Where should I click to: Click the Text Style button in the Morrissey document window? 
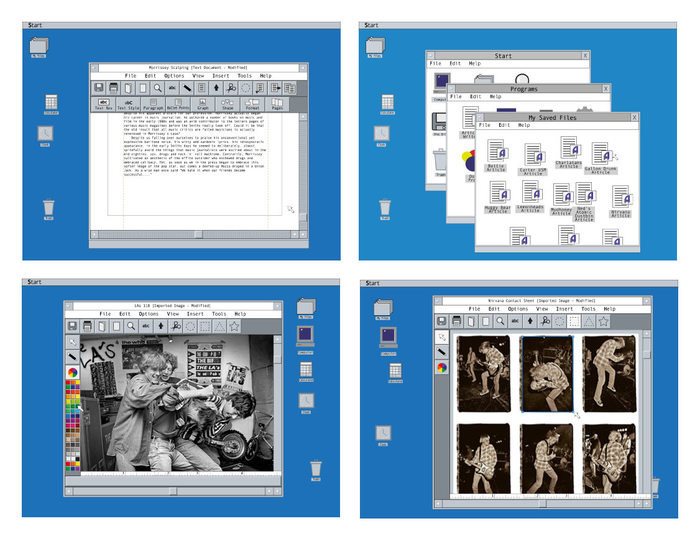coord(128,104)
